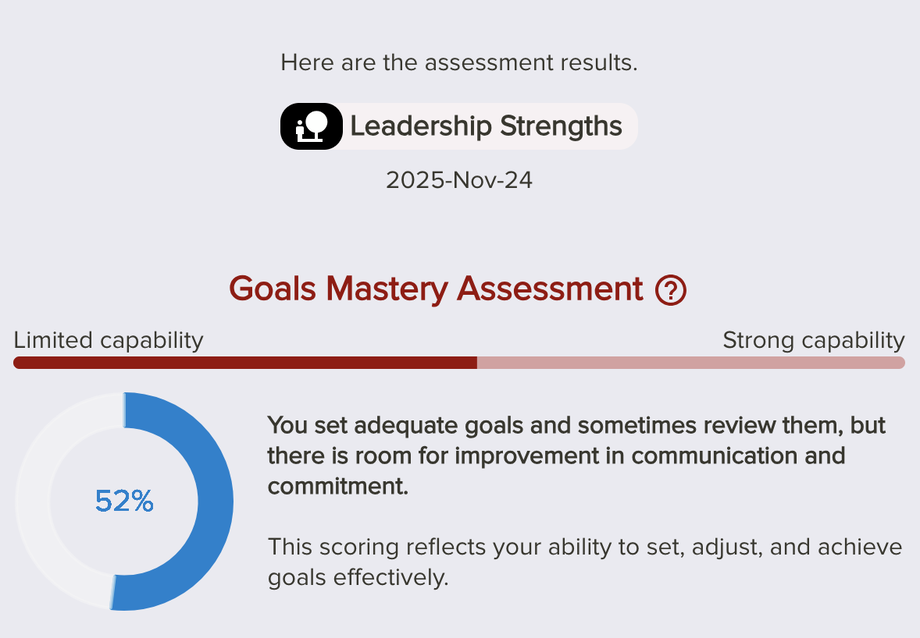Viewport: 920px width, 638px height.
Task: Click the 52% score in the donut
Action: point(124,501)
